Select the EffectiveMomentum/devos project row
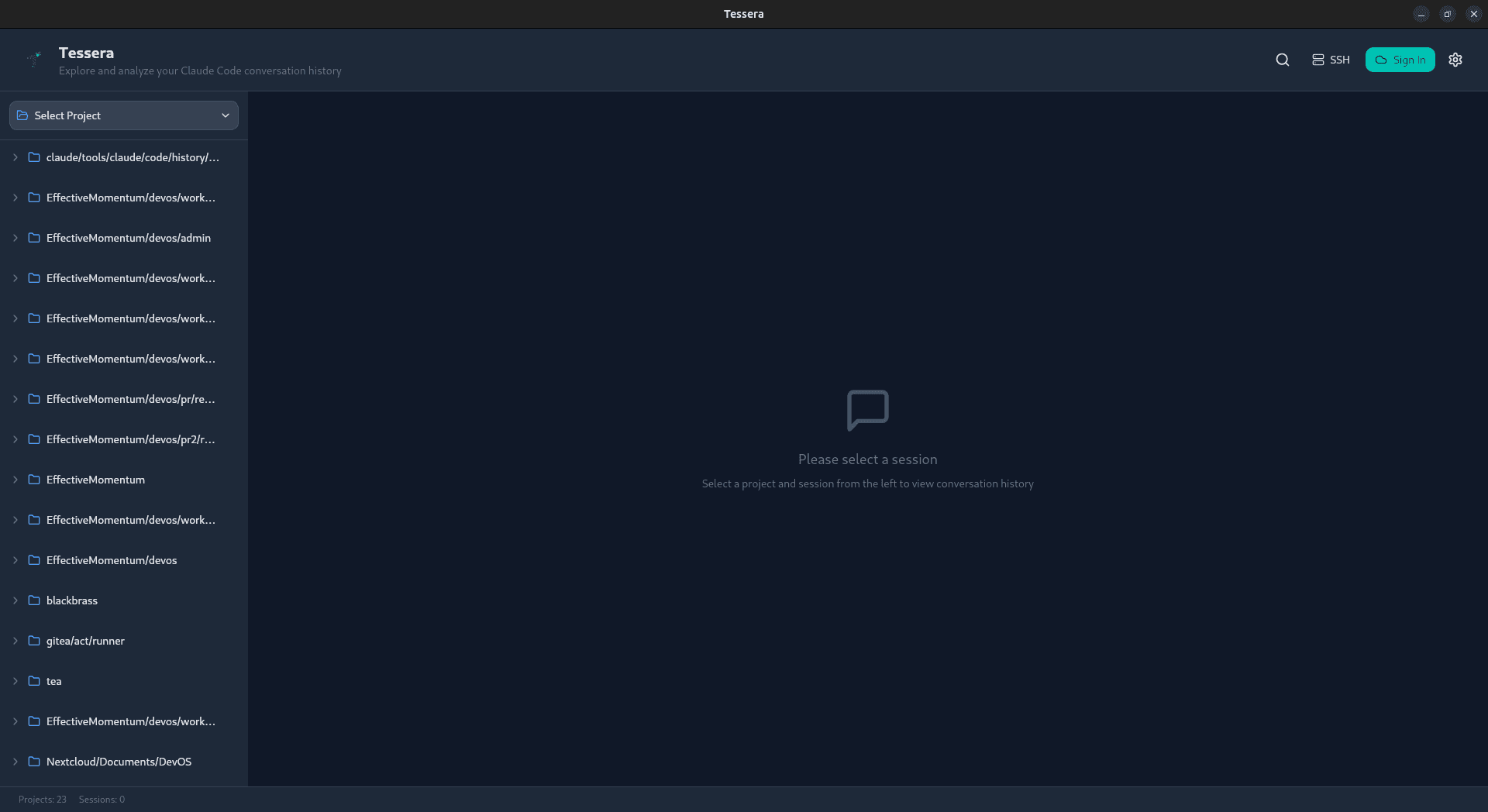Viewport: 1488px width, 812px height. [124, 560]
